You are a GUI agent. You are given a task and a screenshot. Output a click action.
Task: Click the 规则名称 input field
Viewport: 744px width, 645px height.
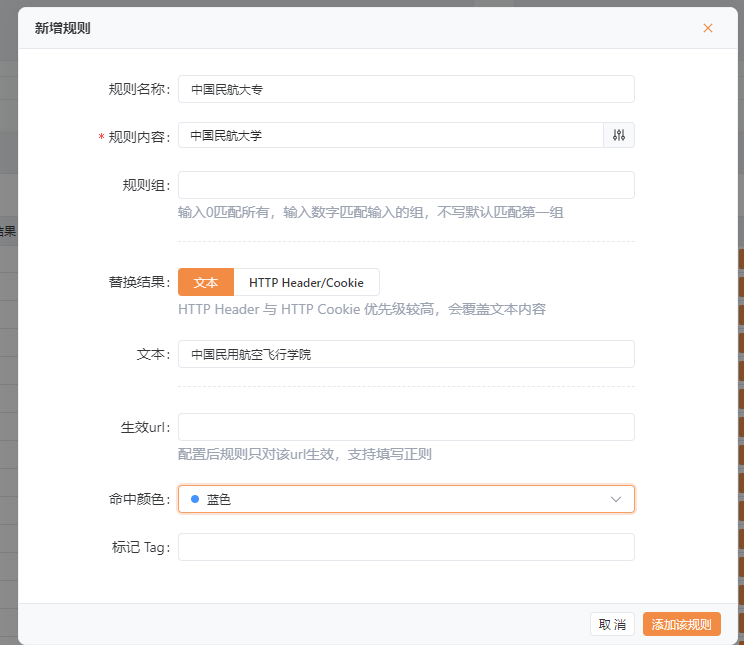pyautogui.click(x=406, y=89)
